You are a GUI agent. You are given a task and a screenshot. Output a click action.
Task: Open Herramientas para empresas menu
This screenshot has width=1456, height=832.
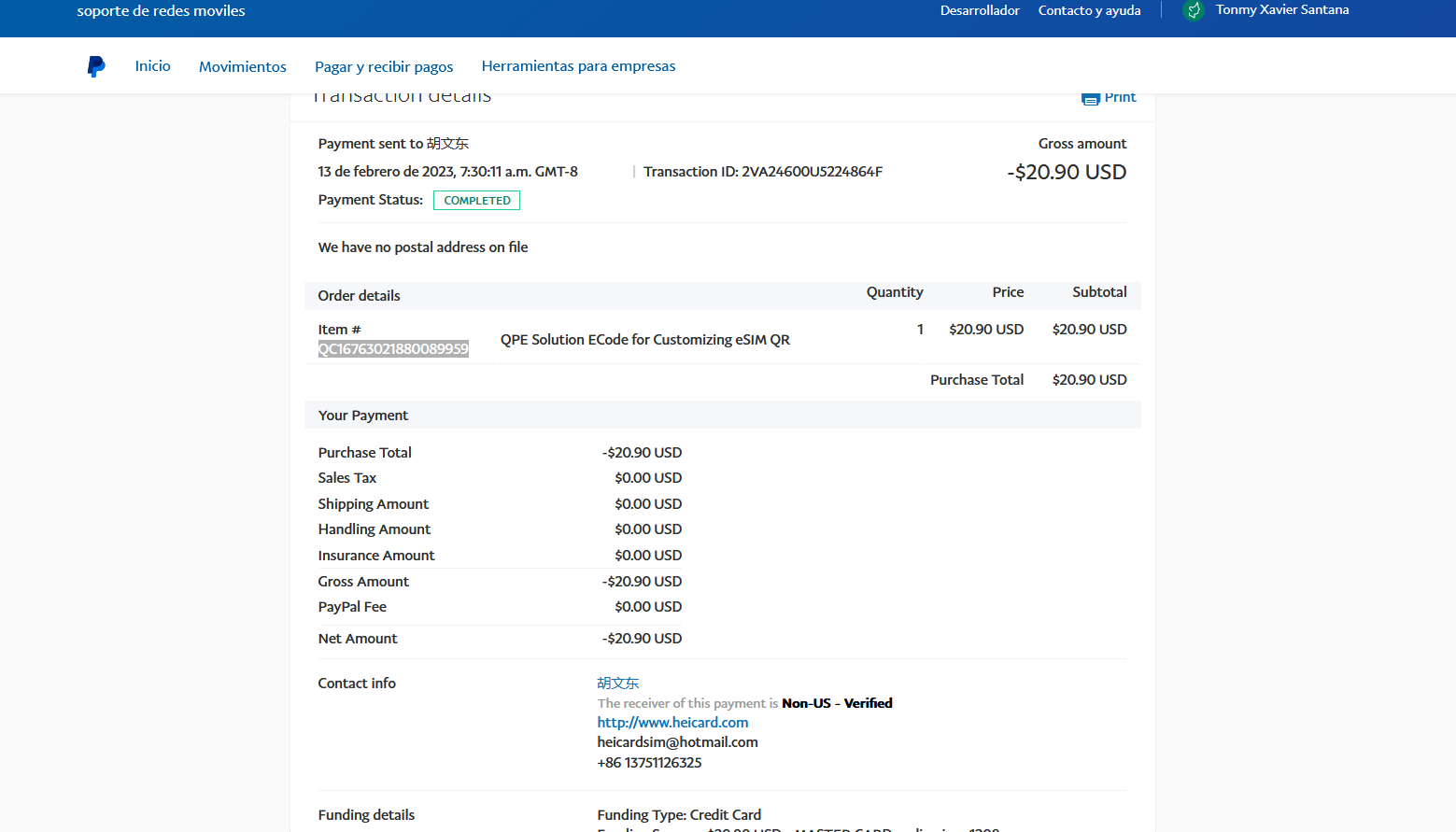pos(578,66)
